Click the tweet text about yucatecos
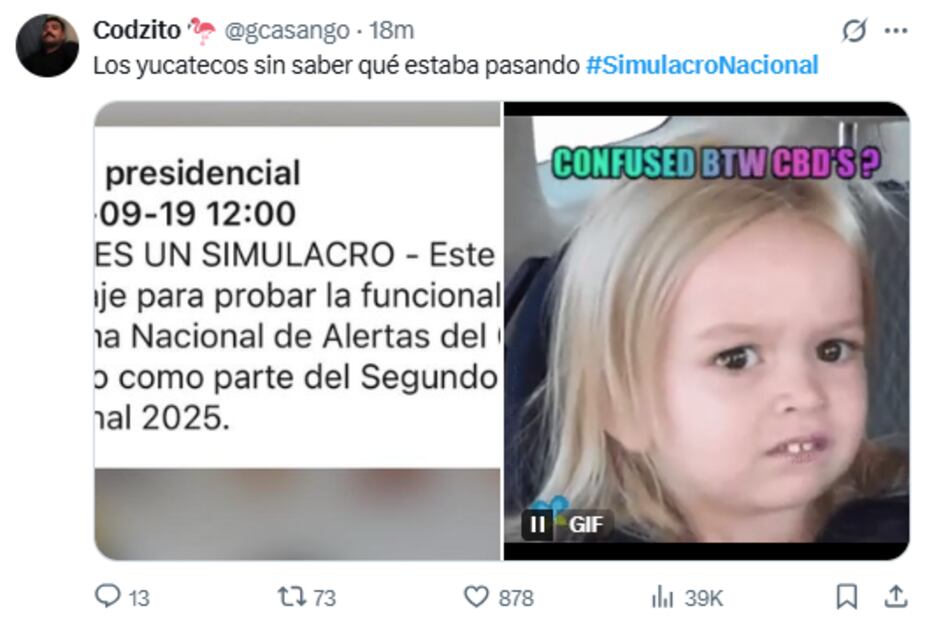This screenshot has width=934, height=620. (x=336, y=65)
